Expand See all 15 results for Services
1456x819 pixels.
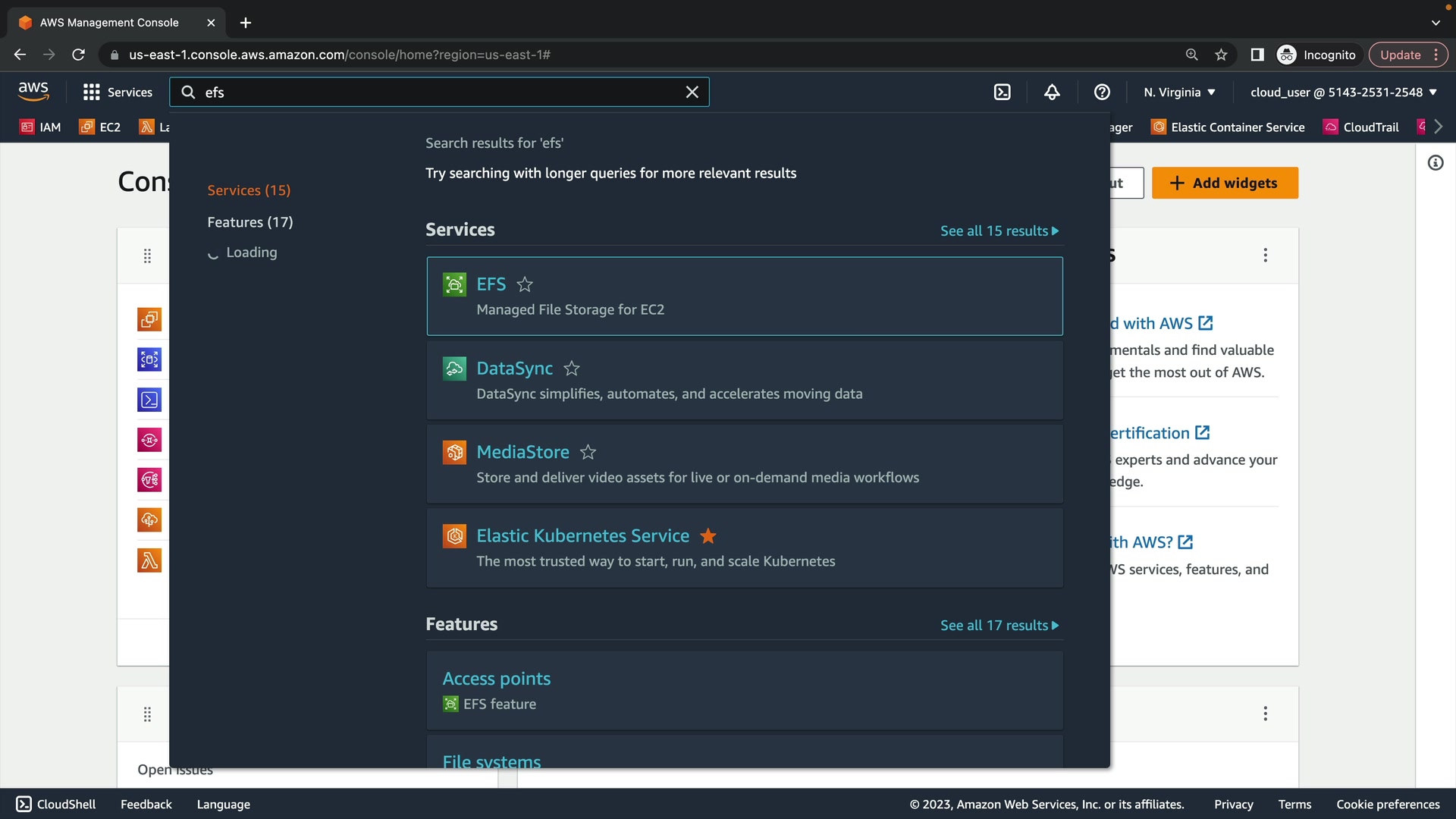[999, 231]
